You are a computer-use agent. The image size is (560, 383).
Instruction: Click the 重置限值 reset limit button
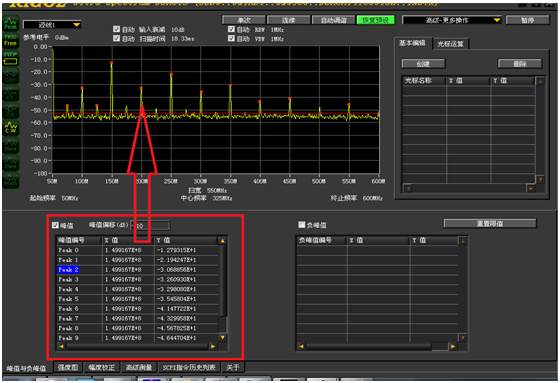coord(490,223)
